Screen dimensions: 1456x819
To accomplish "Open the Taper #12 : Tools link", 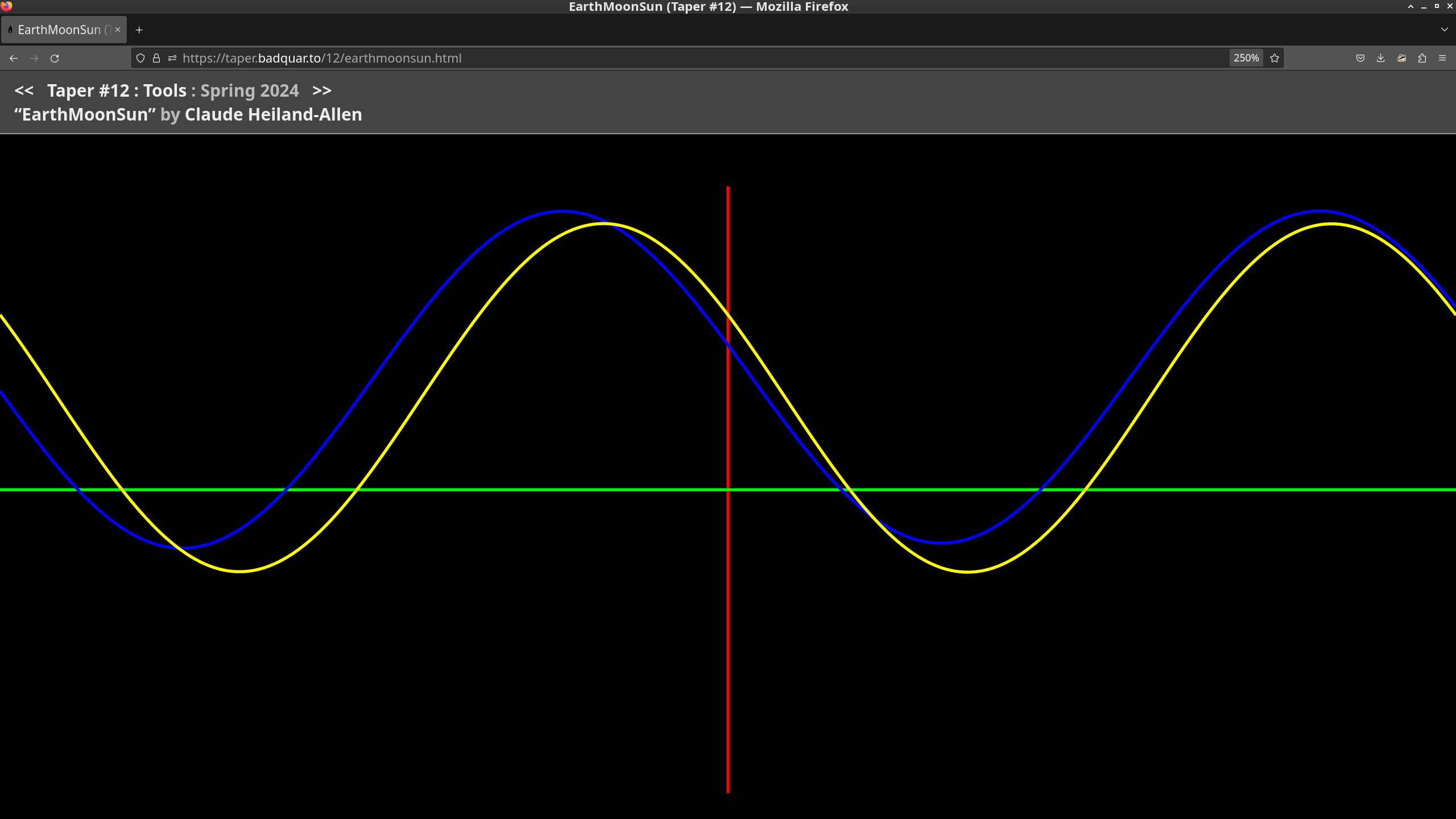I will [117, 90].
